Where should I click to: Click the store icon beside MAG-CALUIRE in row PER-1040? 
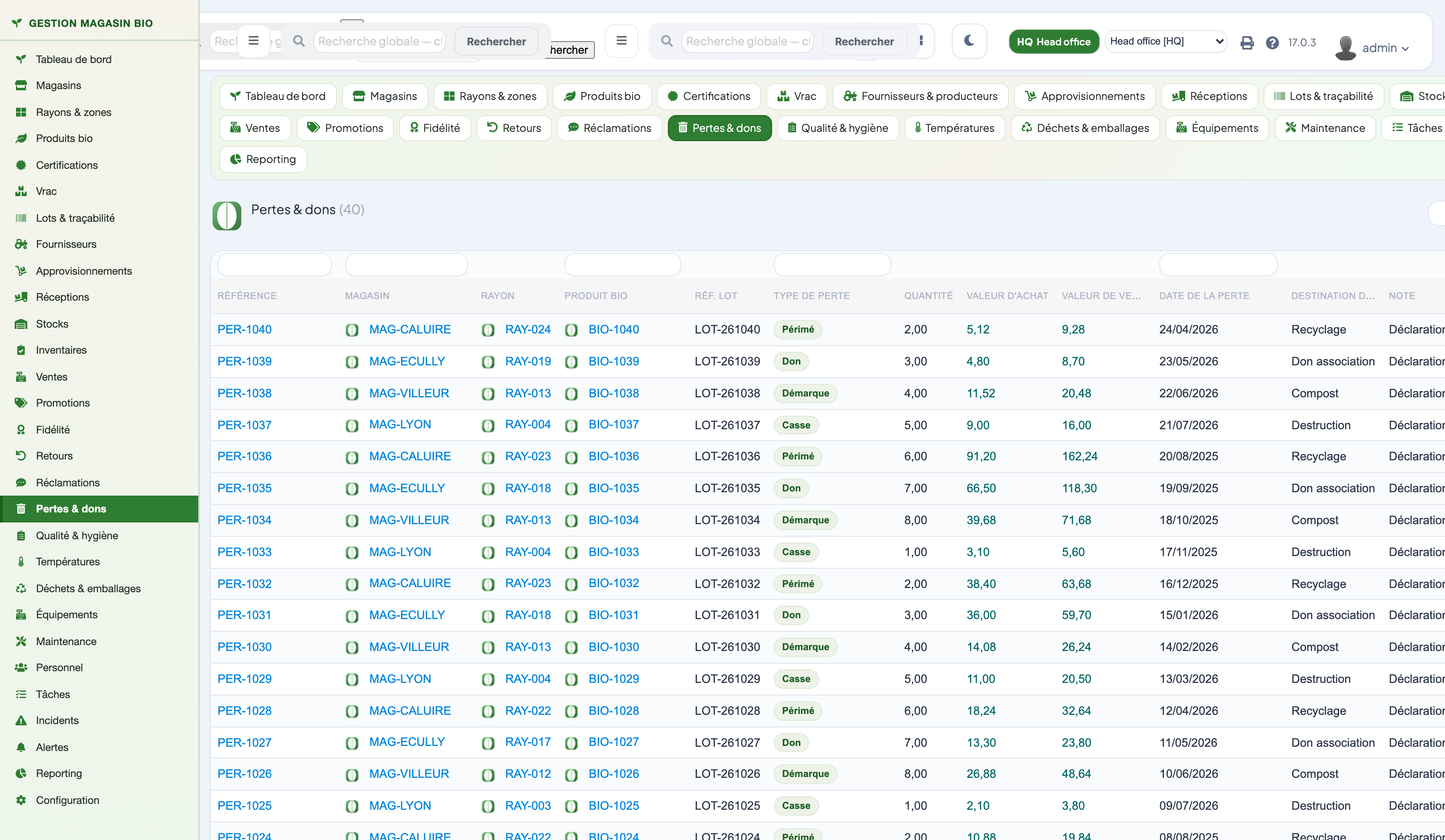point(352,330)
